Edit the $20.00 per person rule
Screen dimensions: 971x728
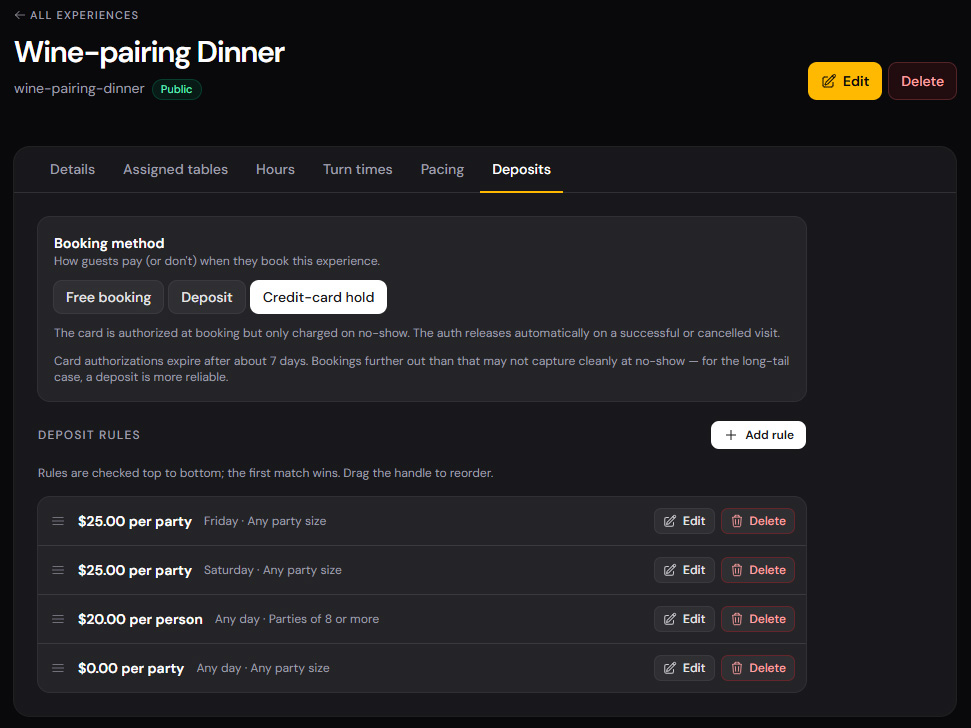[x=684, y=619]
